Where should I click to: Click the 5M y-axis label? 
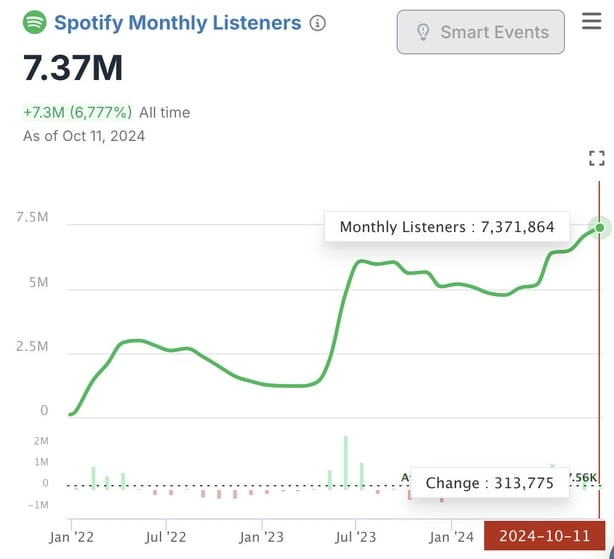coord(38,282)
